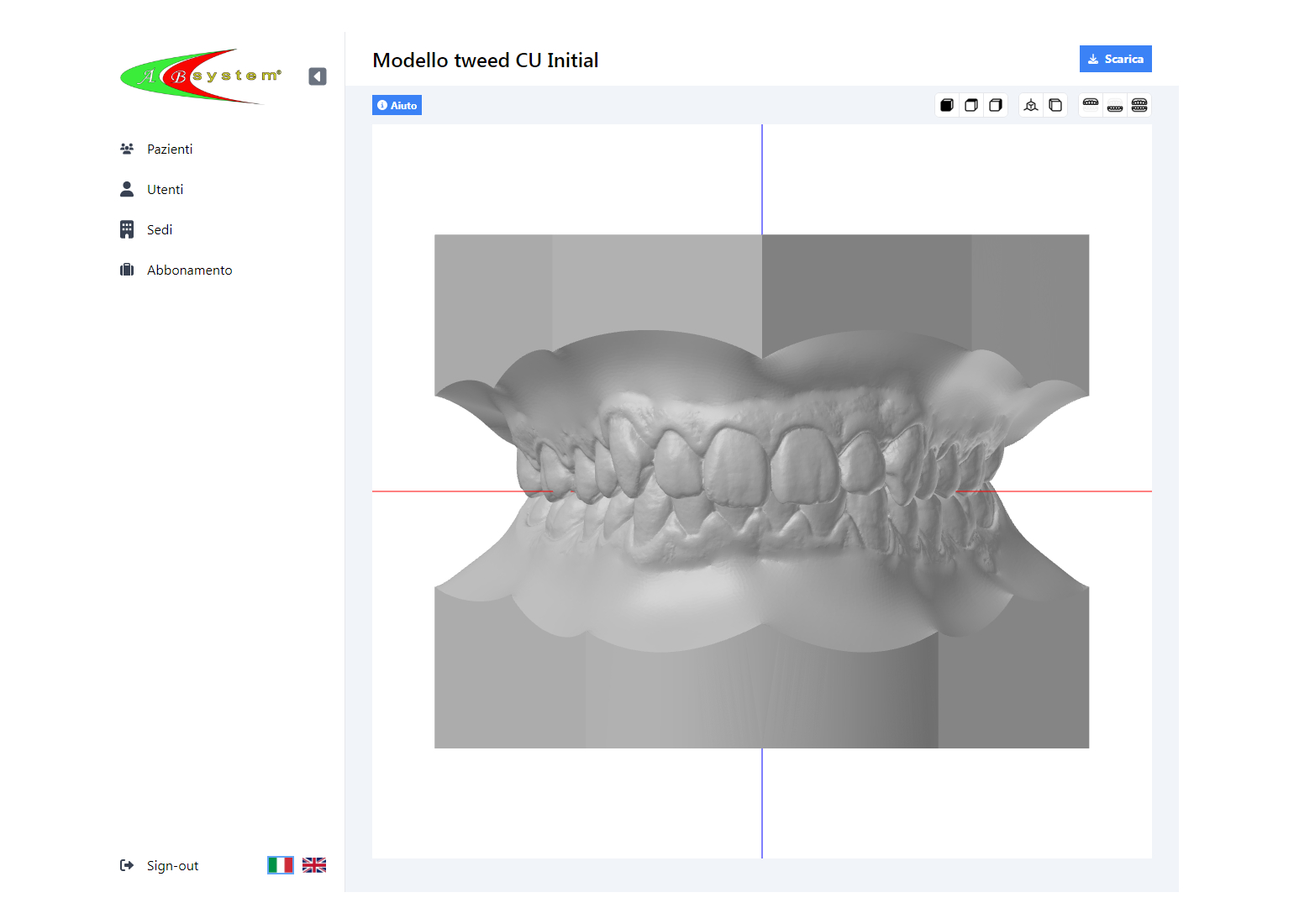Image resolution: width=1294 pixels, height=924 pixels.
Task: Open the Abbonamento page
Action: (x=189, y=270)
